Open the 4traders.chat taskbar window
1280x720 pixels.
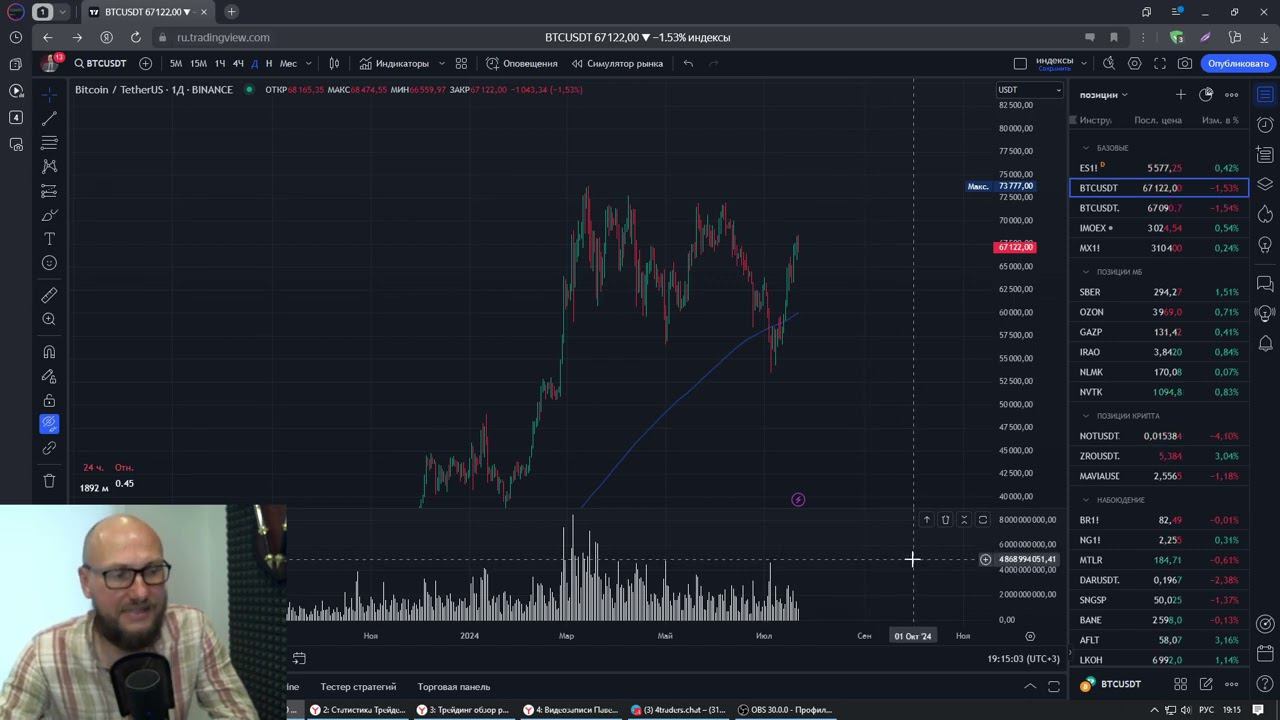click(x=679, y=710)
